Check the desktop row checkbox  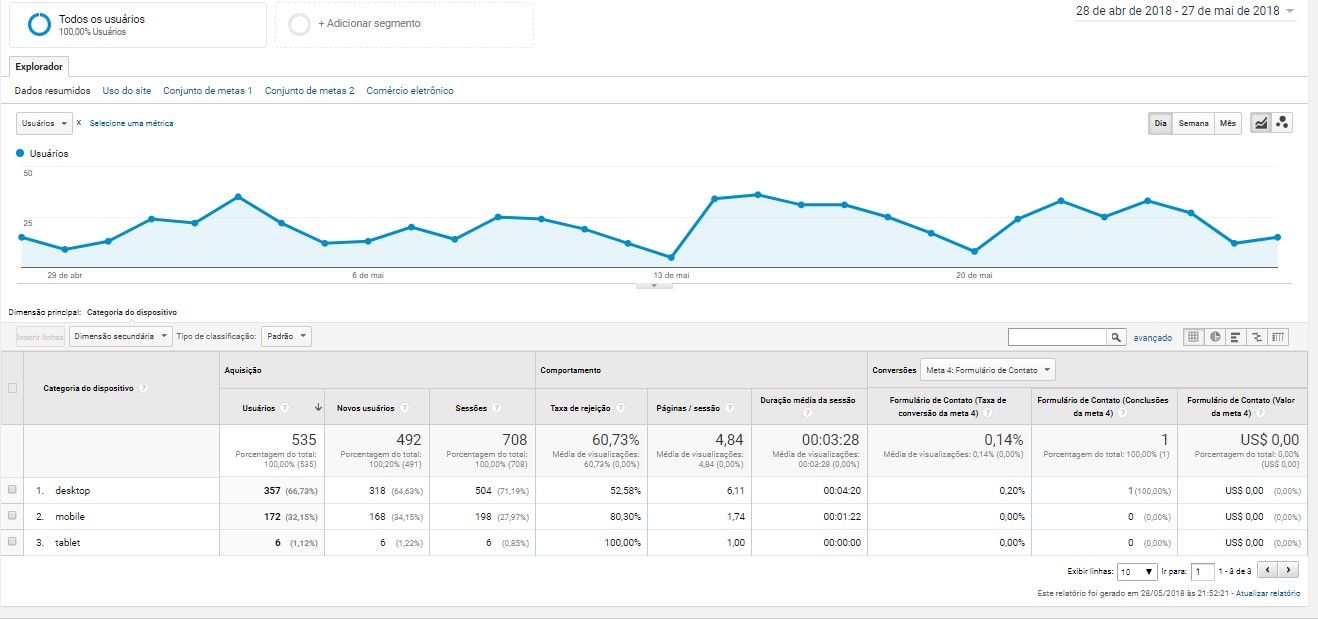12,490
